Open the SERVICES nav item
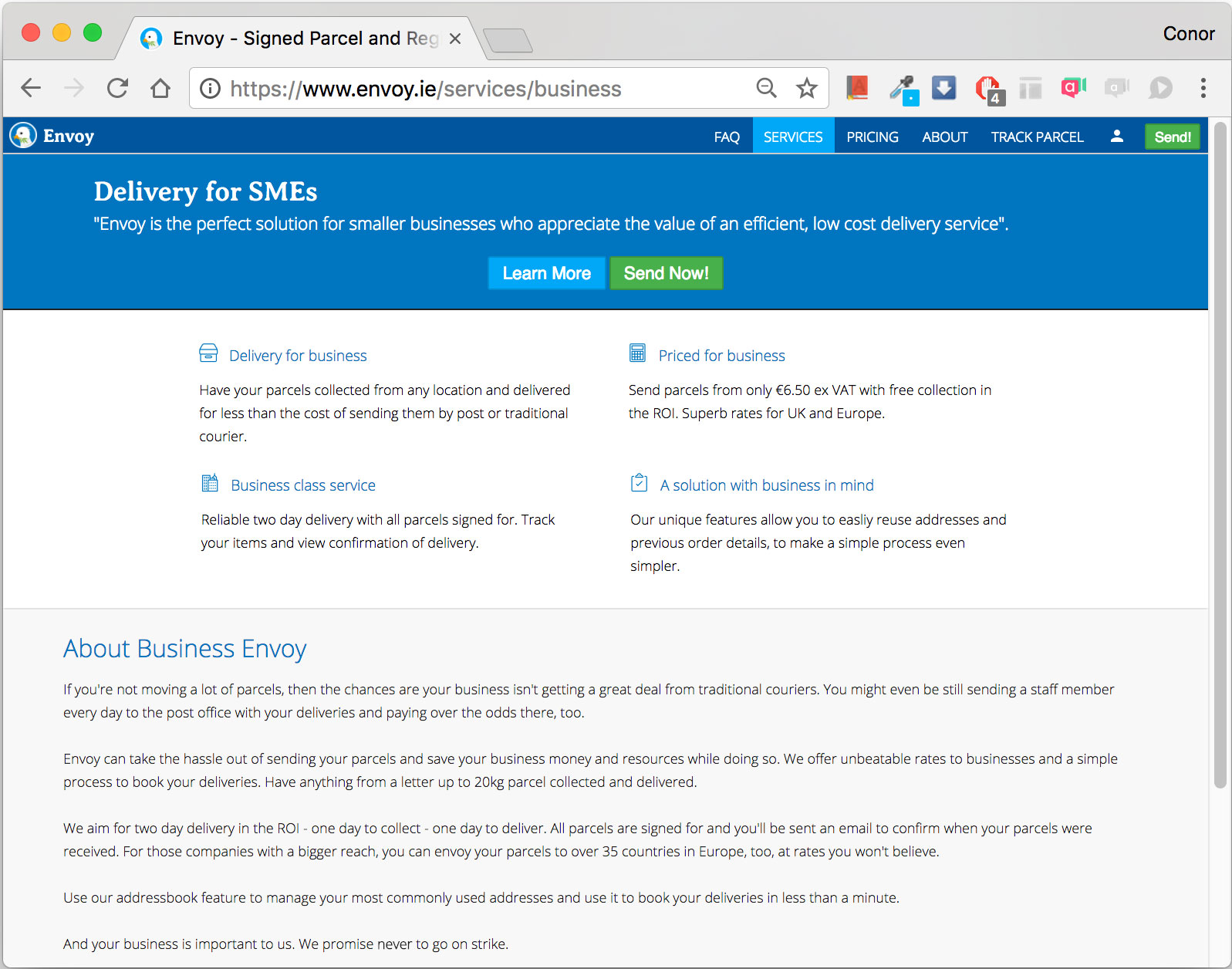 pos(793,137)
